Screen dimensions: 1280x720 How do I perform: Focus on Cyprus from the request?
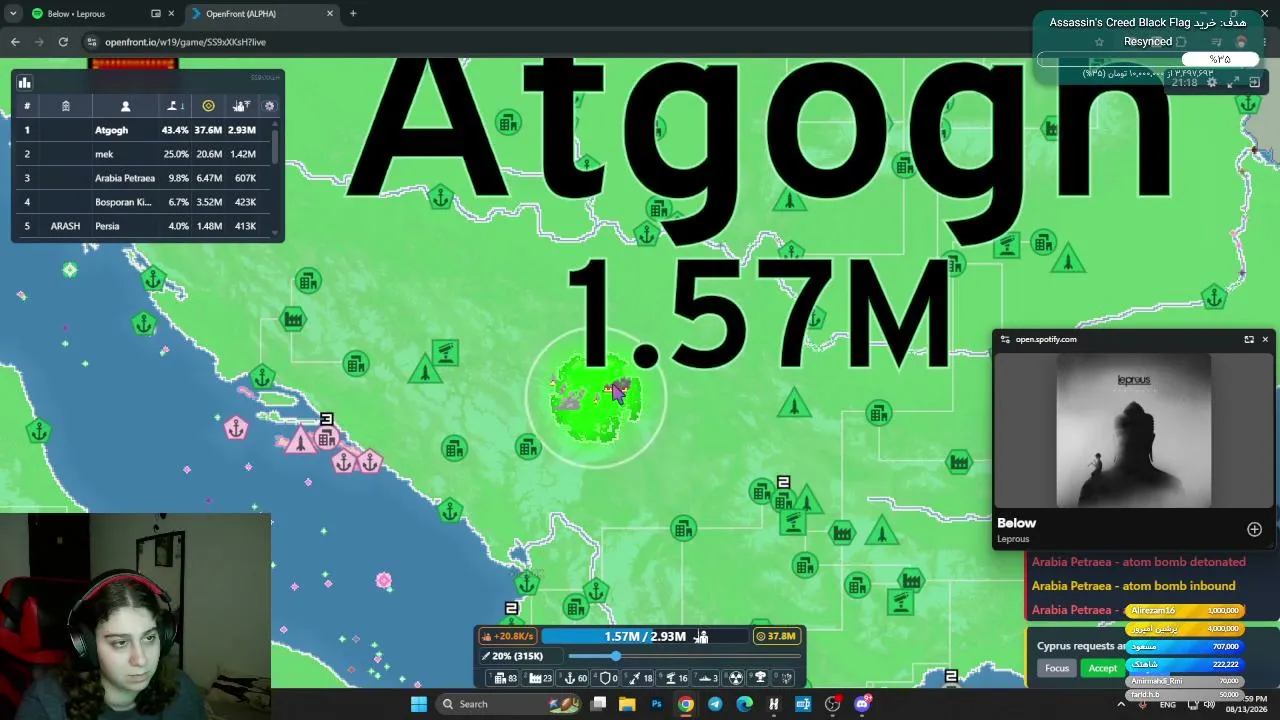(x=1057, y=668)
